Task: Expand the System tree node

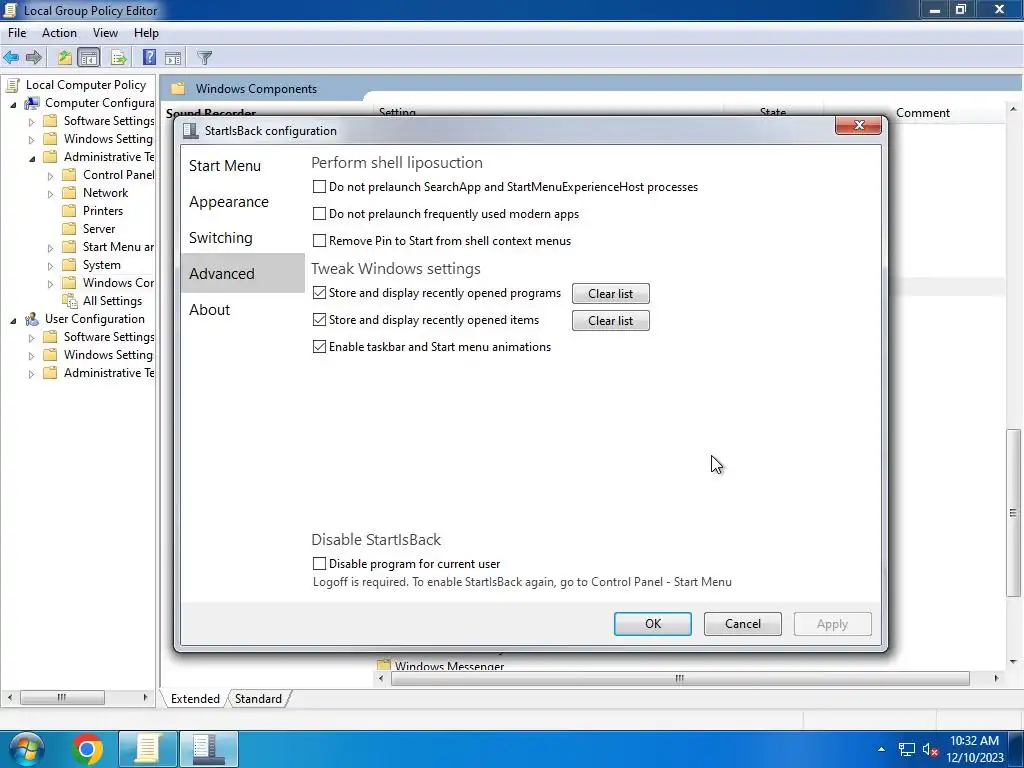Action: tap(50, 266)
